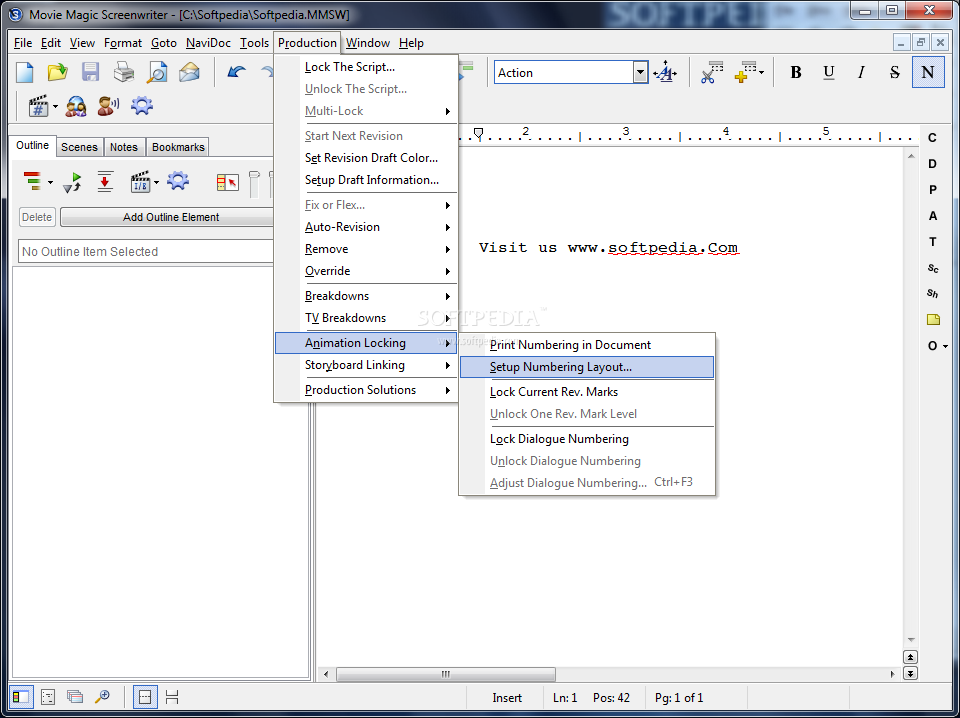
Task: Choose Lock Current Rev. Marks
Action: click(587, 392)
